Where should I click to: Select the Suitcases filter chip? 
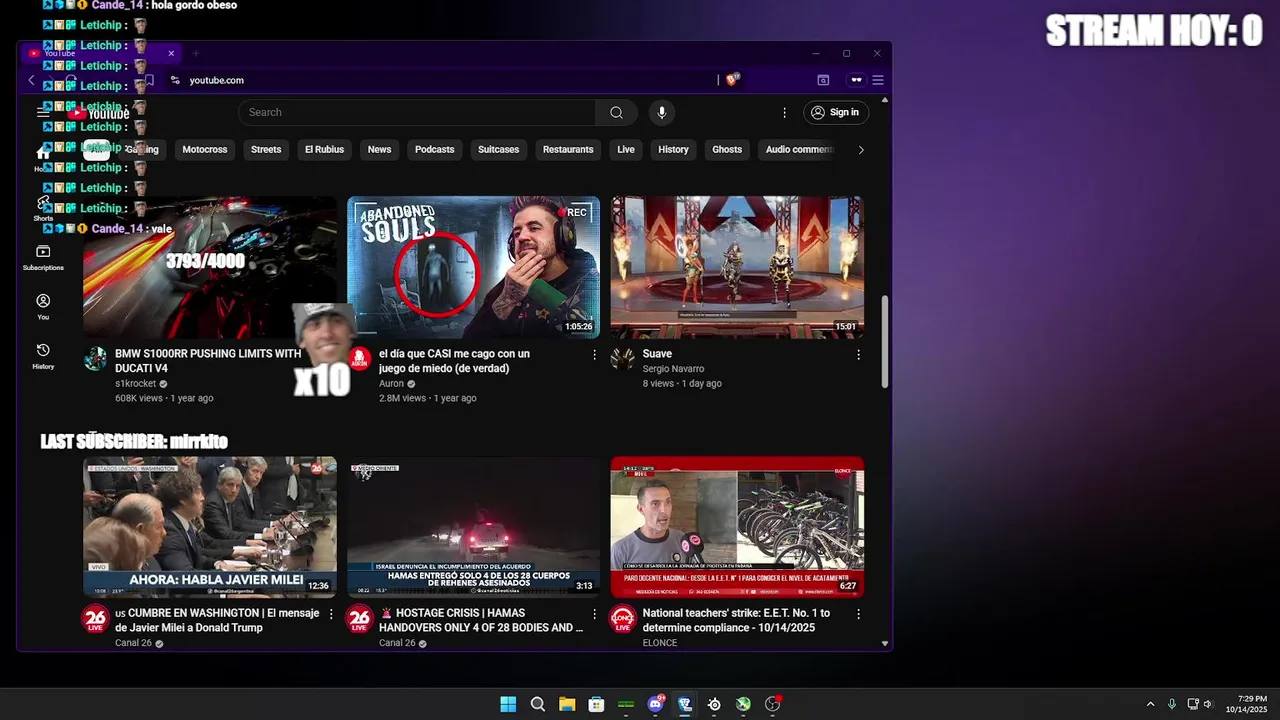pyautogui.click(x=498, y=149)
